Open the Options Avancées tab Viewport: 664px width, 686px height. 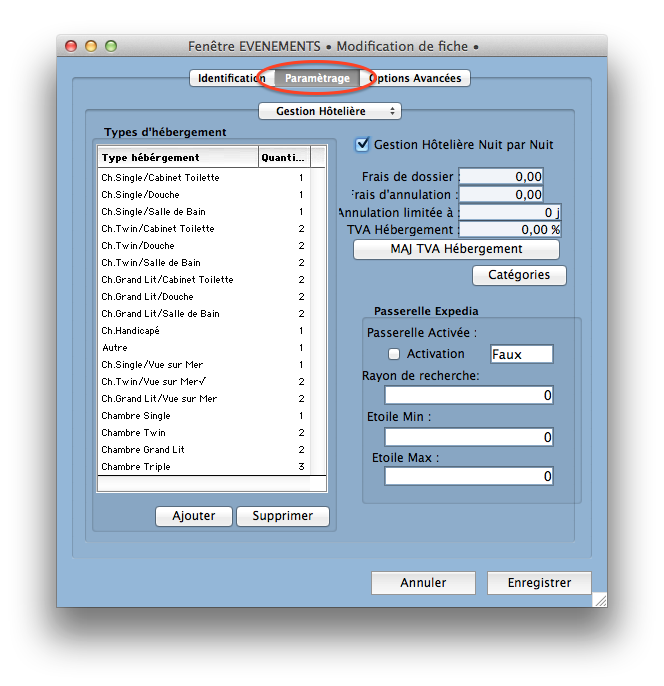415,78
